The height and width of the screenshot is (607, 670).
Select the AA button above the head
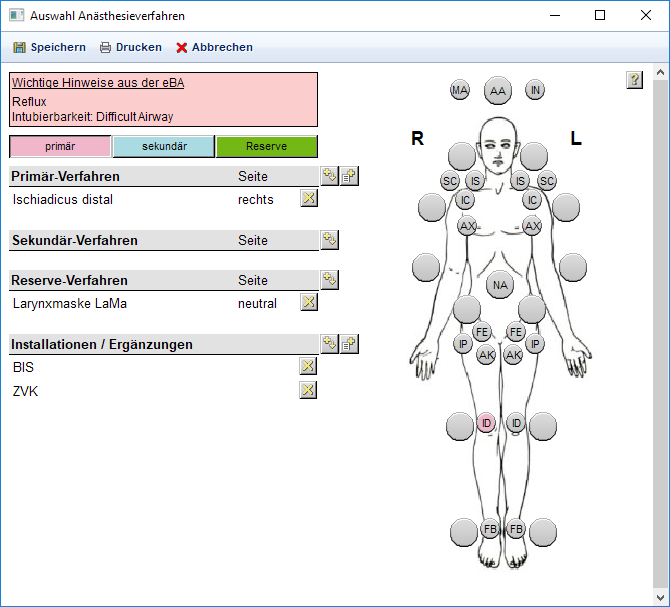pos(497,91)
